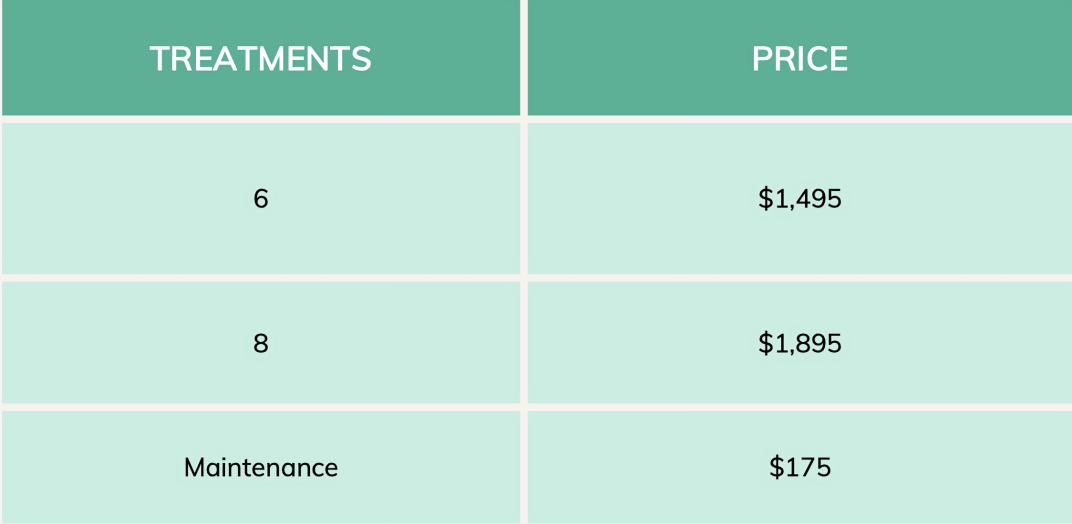This screenshot has height=524, width=1072.
Task: Click the vertical divider beside Maintenance
Action: click(524, 467)
